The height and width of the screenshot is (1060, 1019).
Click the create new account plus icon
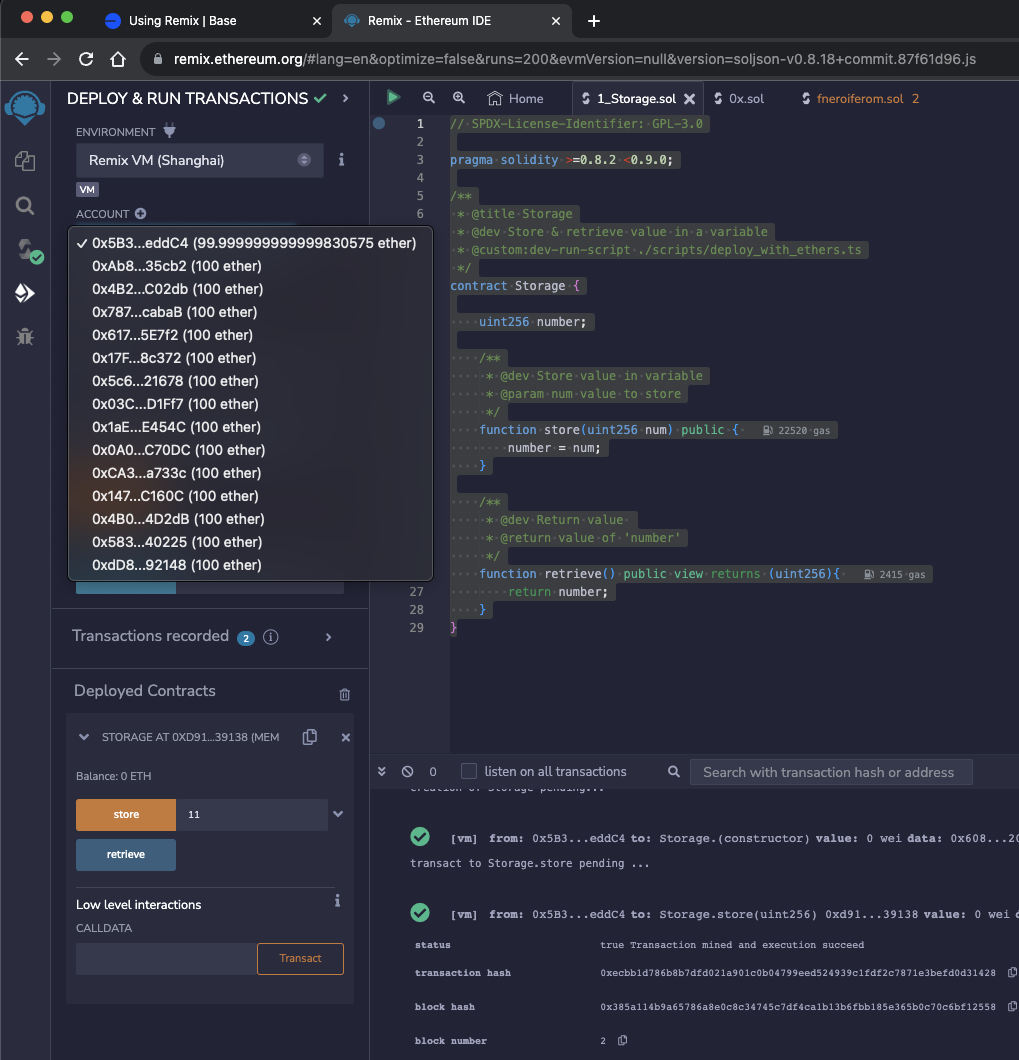tap(141, 214)
